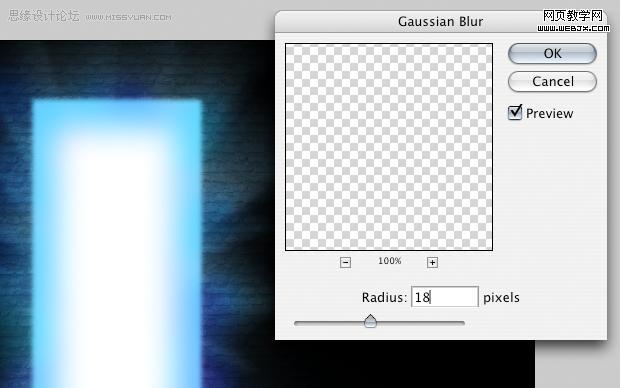Zoom out preview with minus icon
620x388 pixels.
345,262
